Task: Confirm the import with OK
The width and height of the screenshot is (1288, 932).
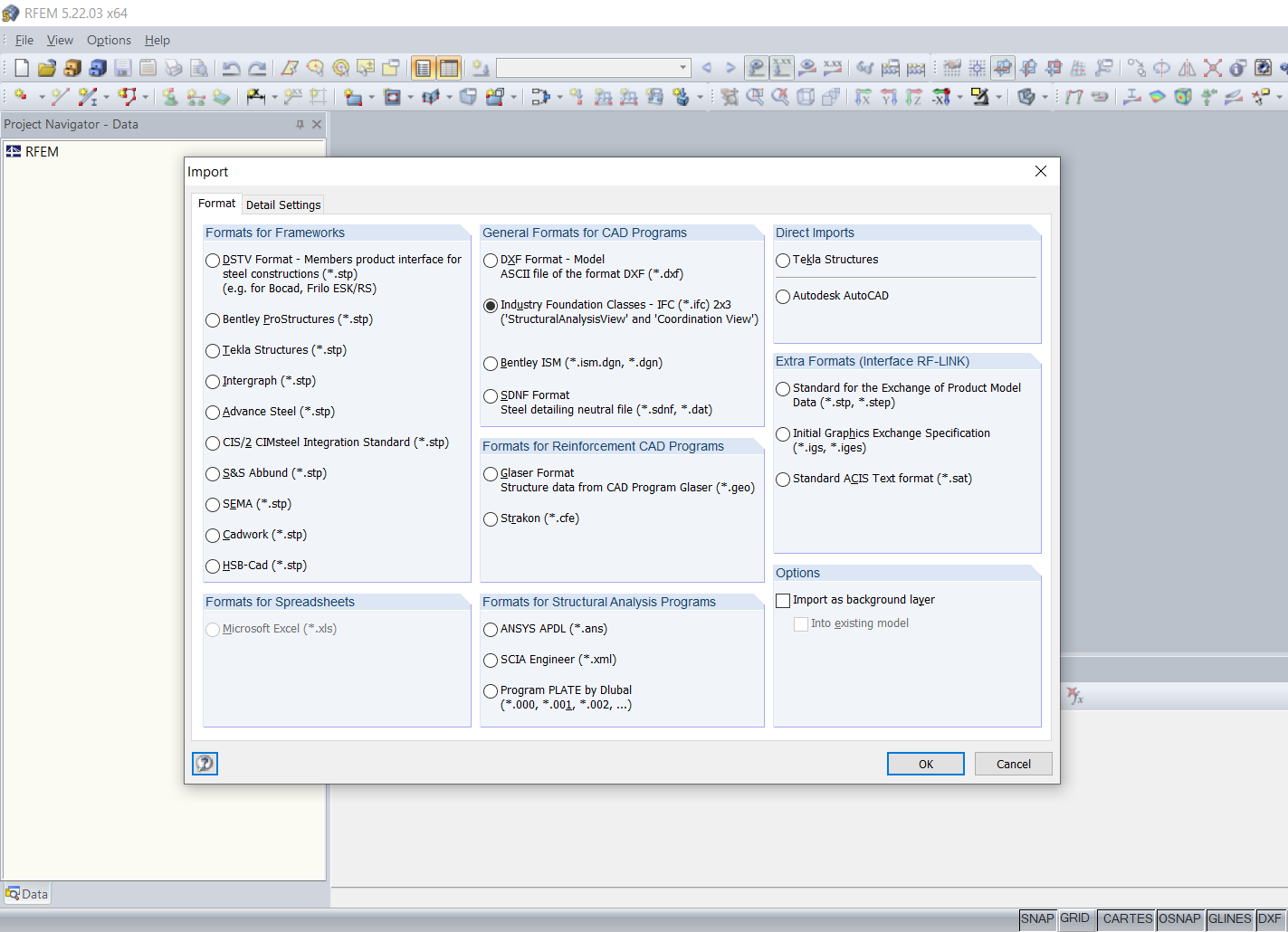Action: pyautogui.click(x=925, y=764)
